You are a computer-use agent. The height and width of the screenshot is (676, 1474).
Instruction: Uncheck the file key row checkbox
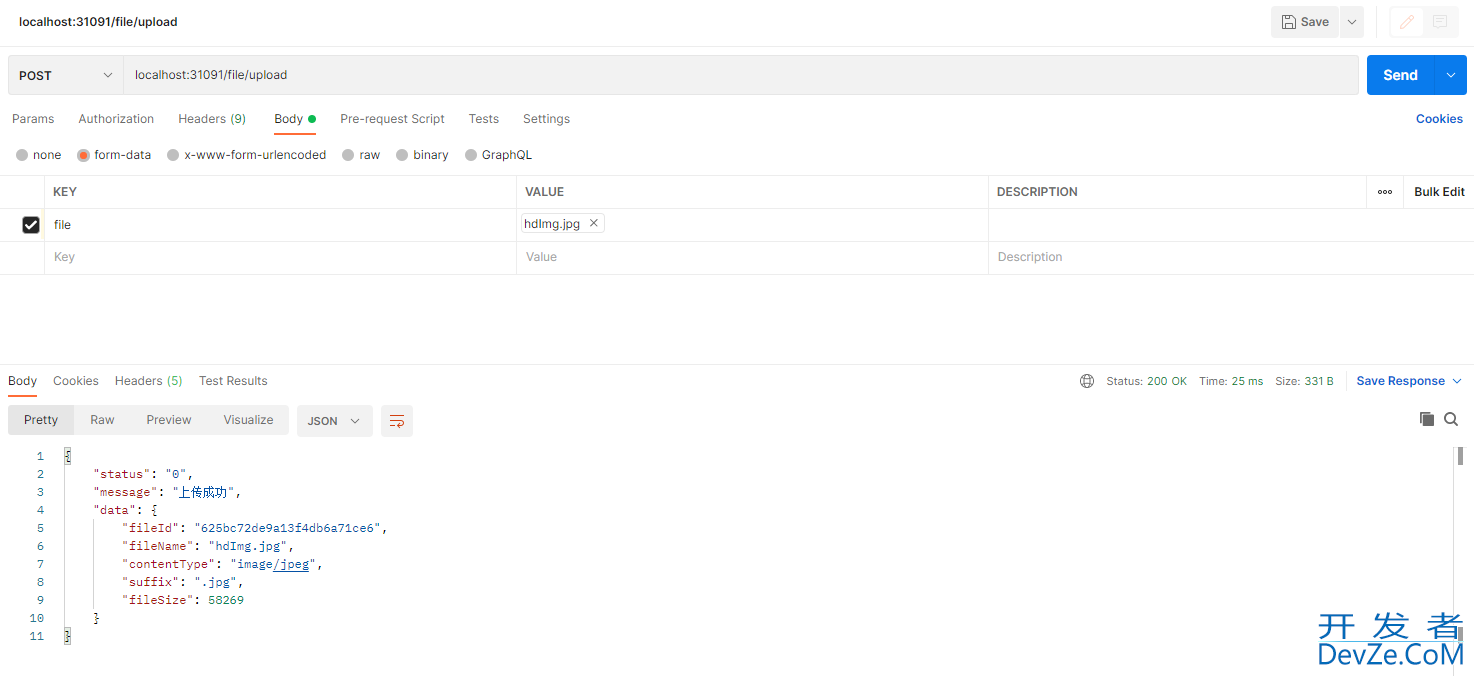[x=31, y=225]
